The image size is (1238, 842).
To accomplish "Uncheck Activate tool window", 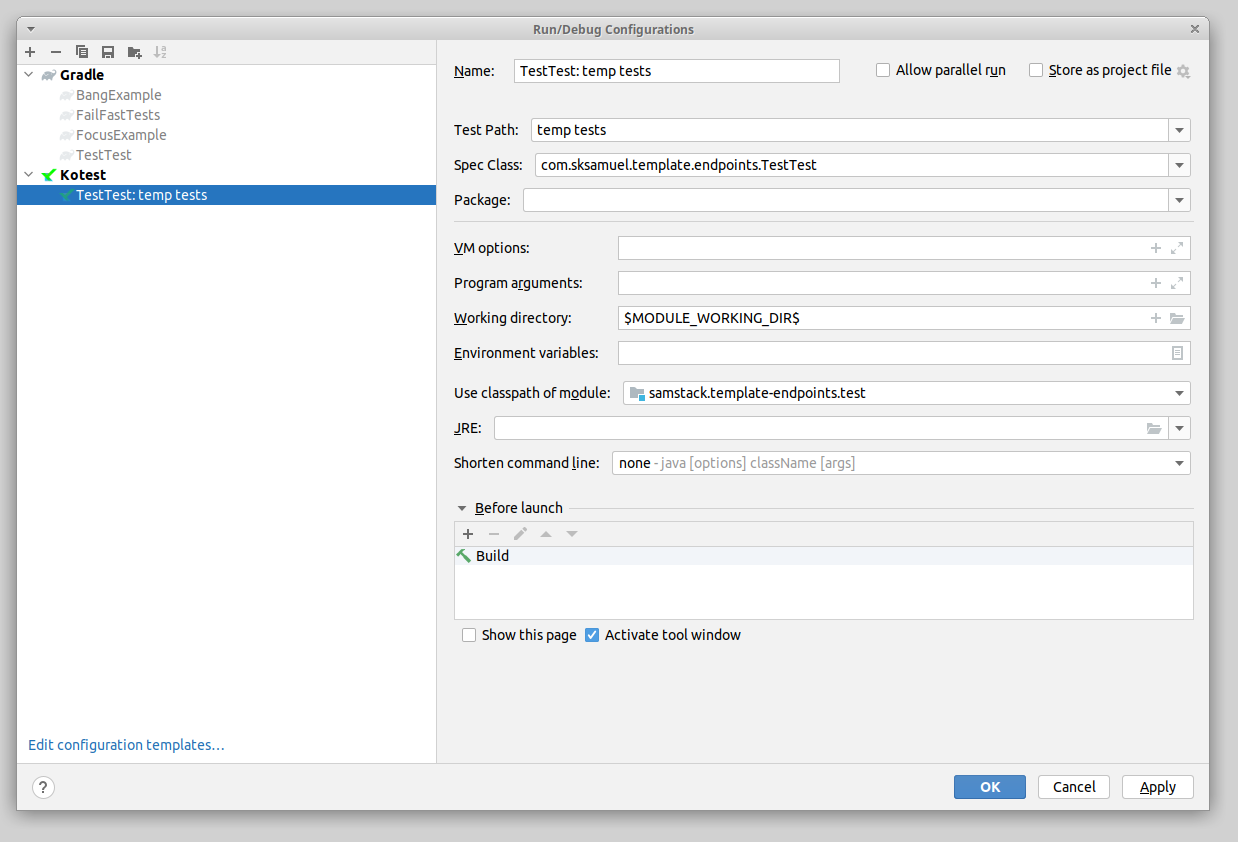I will [592, 634].
